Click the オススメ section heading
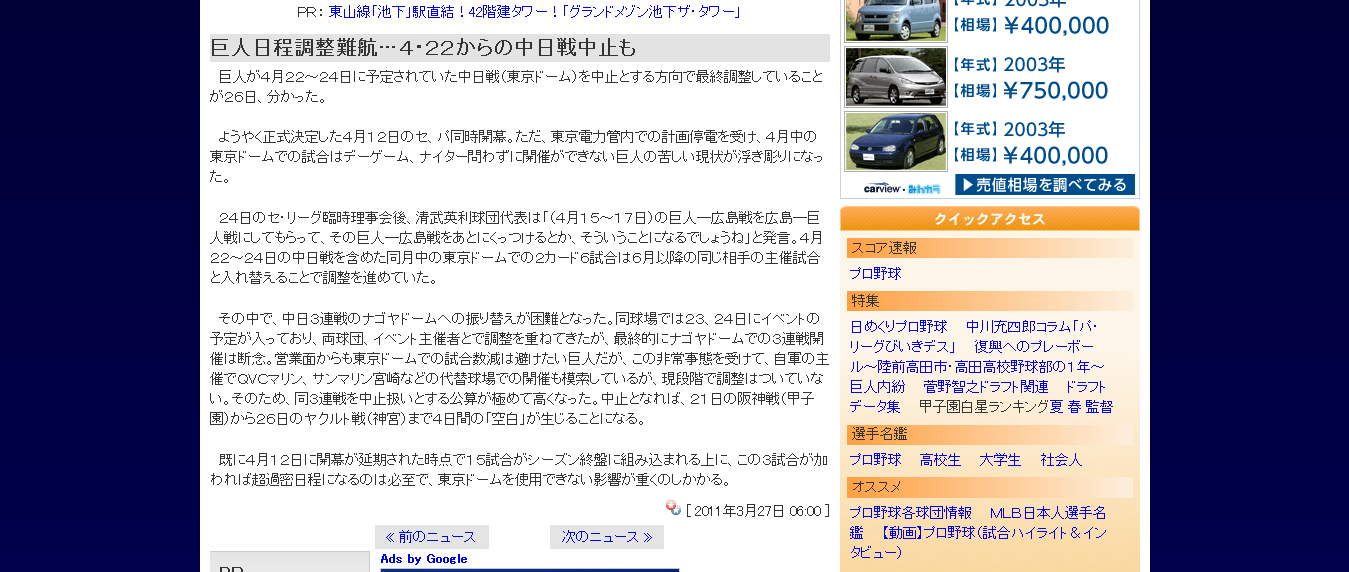 coord(990,487)
